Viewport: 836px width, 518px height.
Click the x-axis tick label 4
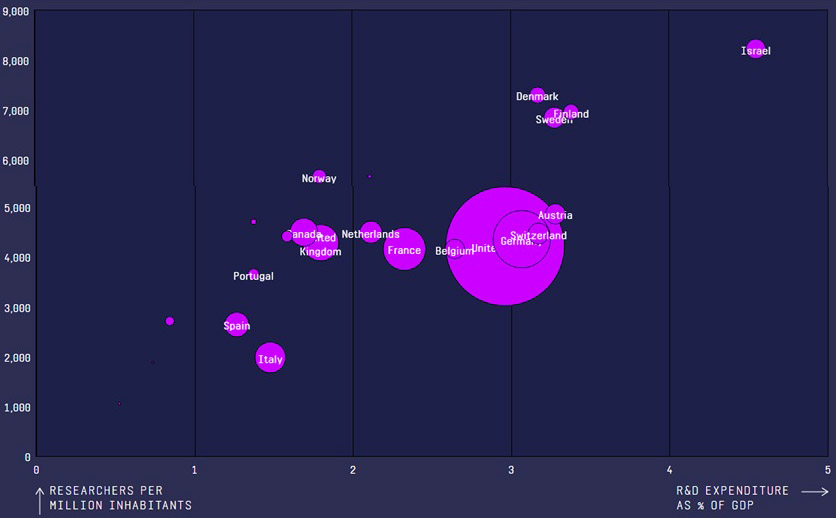(x=669, y=469)
